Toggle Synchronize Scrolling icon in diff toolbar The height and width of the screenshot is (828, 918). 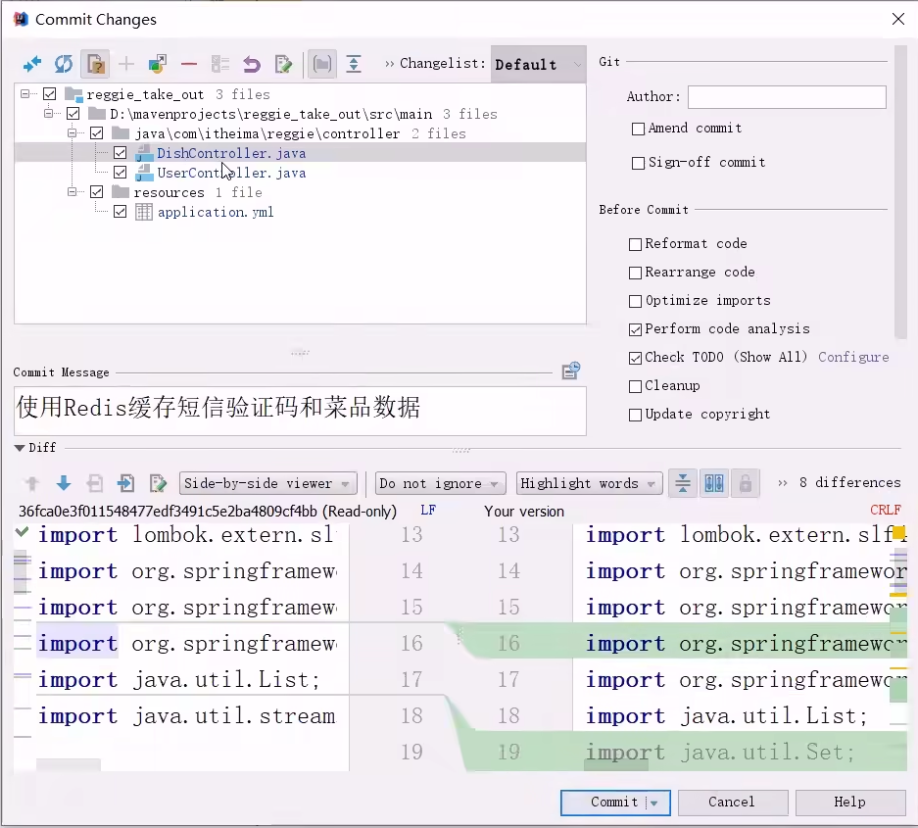713,484
